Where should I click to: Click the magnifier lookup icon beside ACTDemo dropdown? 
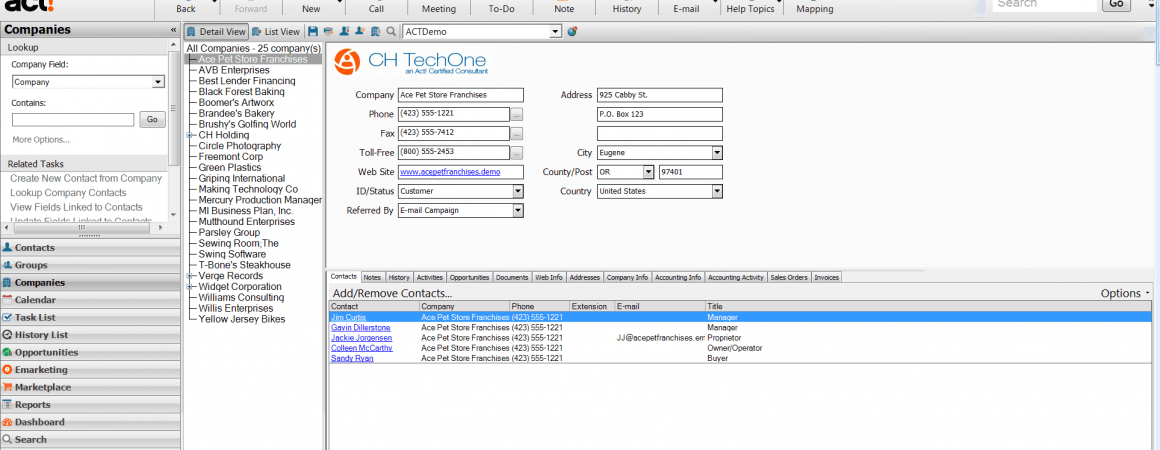[391, 32]
